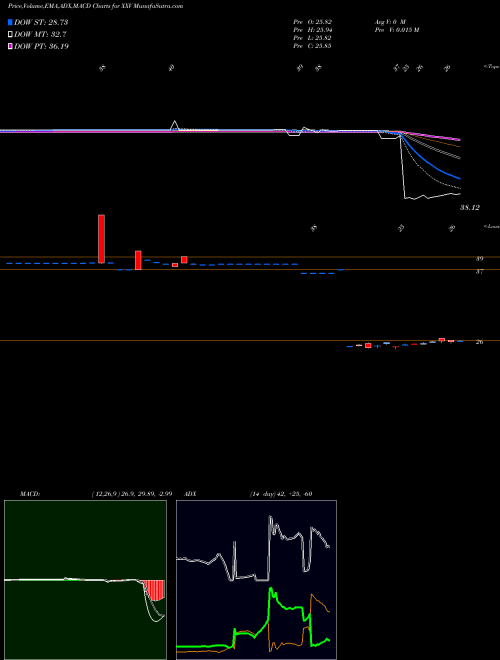Image resolution: width=500 pixels, height=660 pixels.
Task: Click the chart title mentioning MunafaSutra.com
Action: (x=96, y=6)
